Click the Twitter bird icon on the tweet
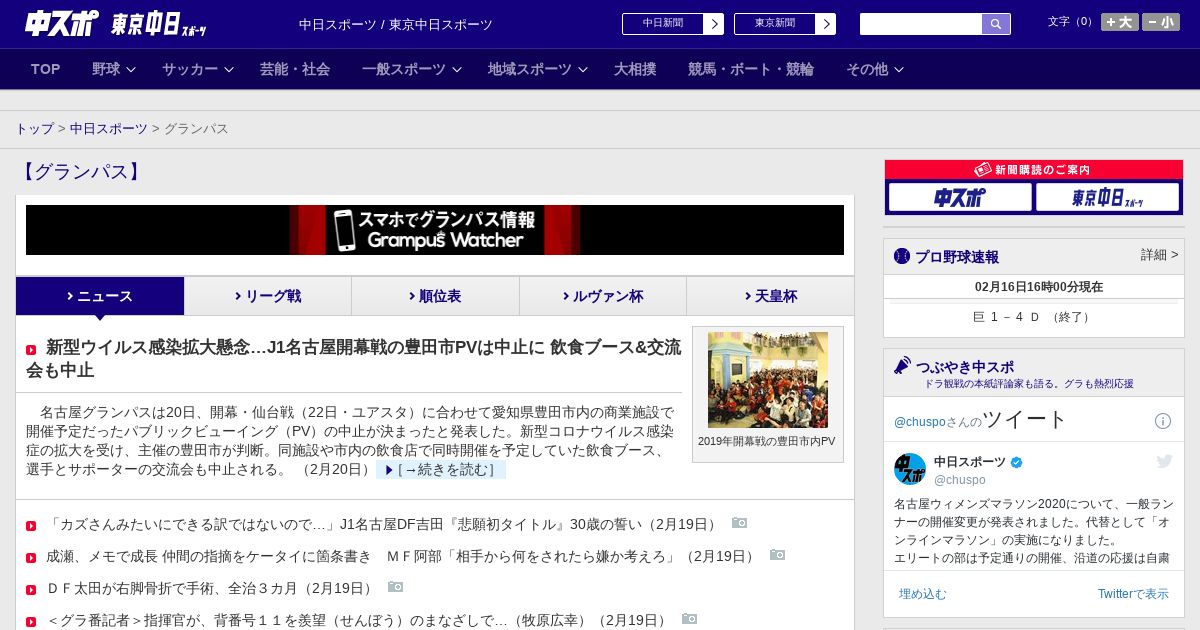This screenshot has width=1200, height=630. coord(1164,461)
